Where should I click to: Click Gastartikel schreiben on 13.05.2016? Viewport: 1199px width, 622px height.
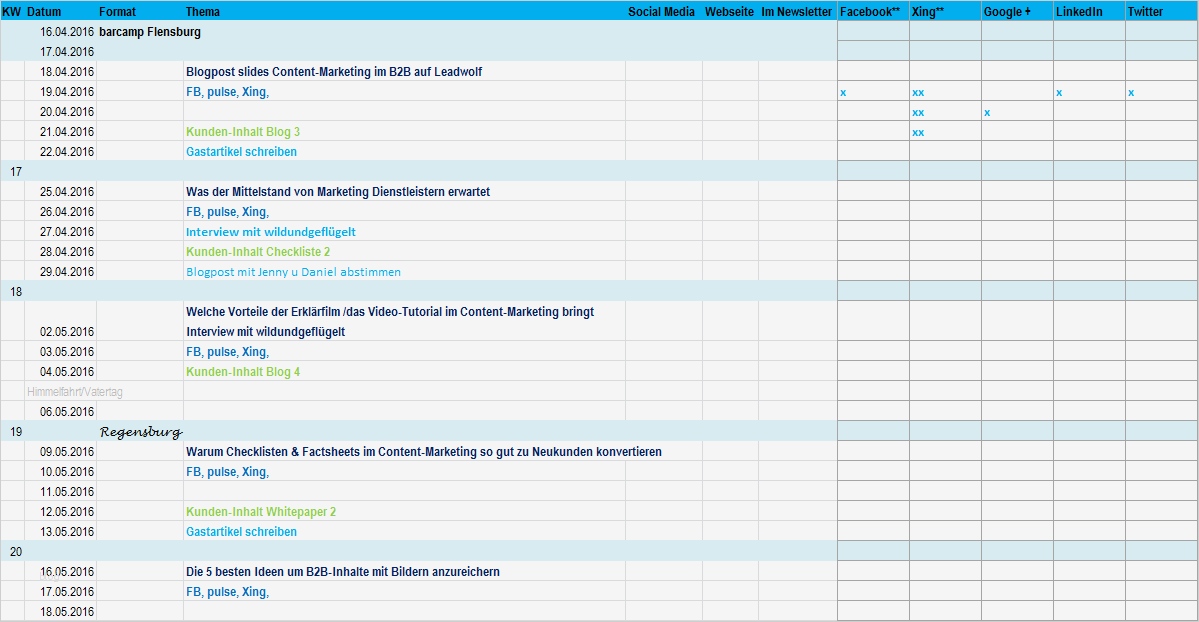(x=242, y=532)
